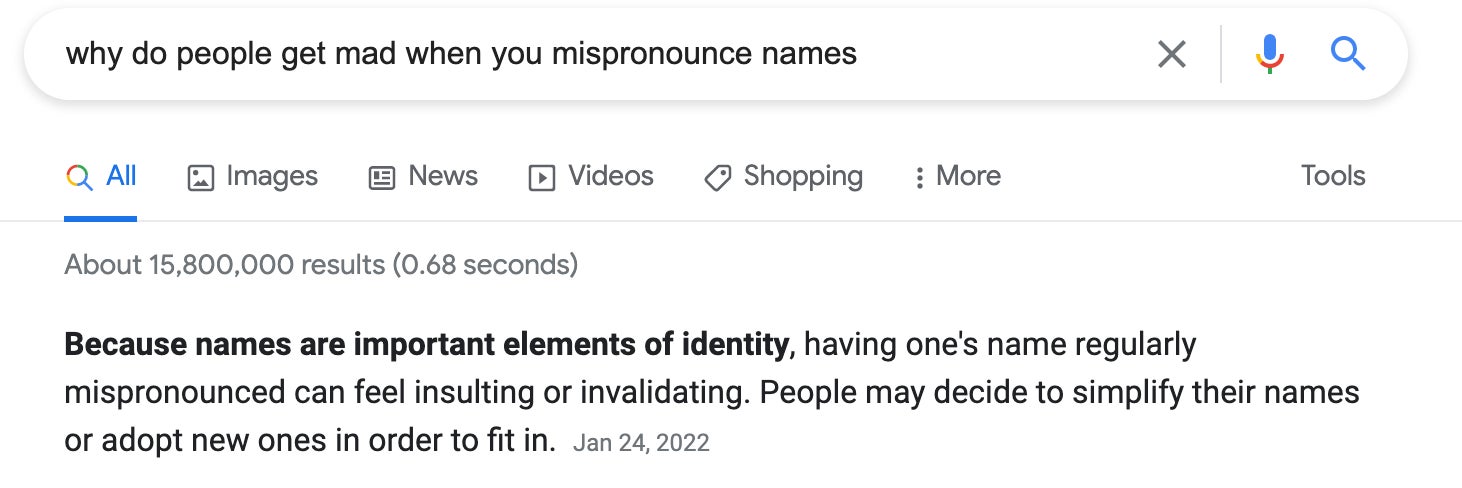1462x488 pixels.
Task: Click the three-dot icon beside More
Action: tap(918, 178)
